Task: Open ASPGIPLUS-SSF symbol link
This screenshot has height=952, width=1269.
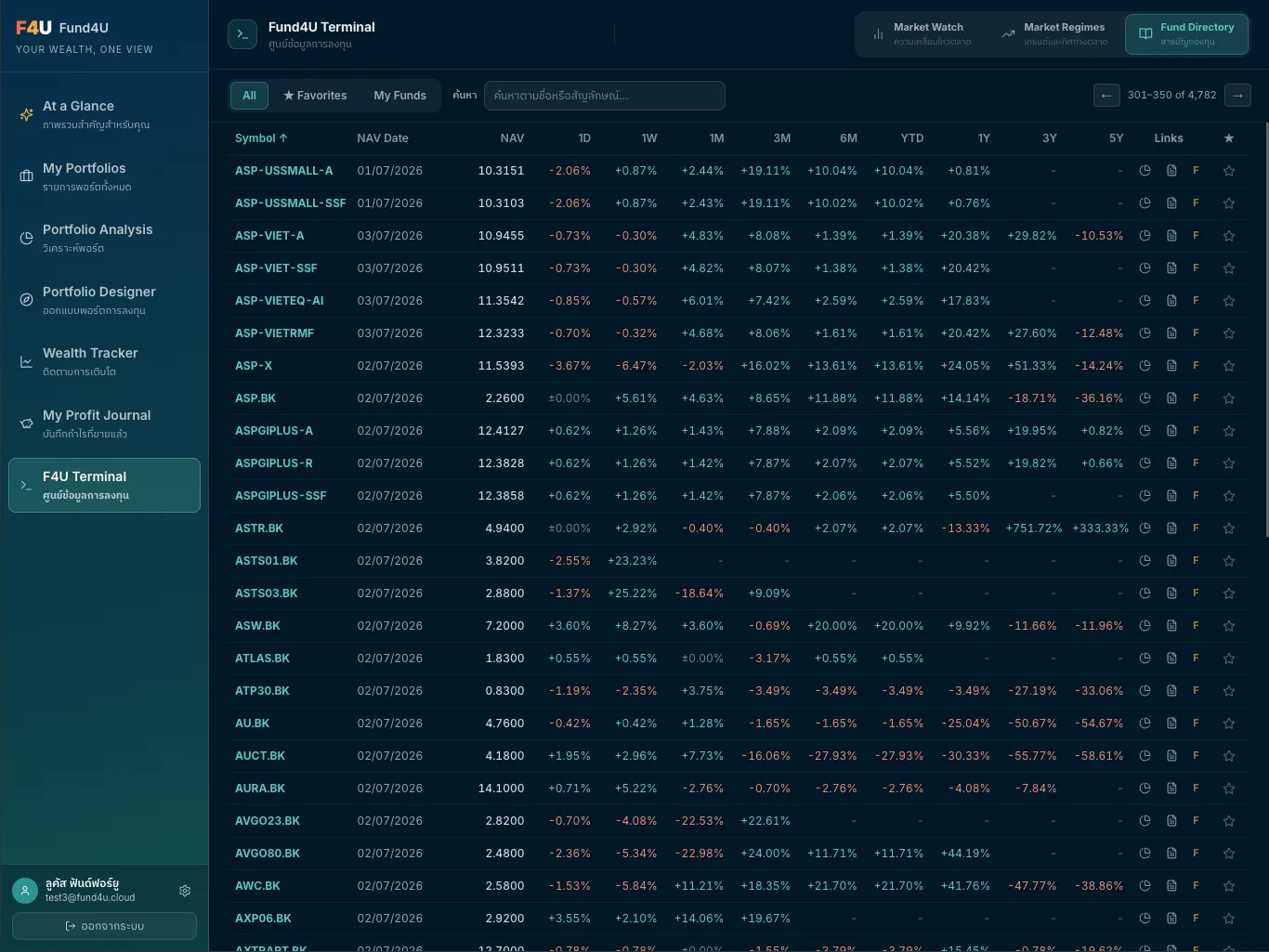Action: tap(281, 496)
